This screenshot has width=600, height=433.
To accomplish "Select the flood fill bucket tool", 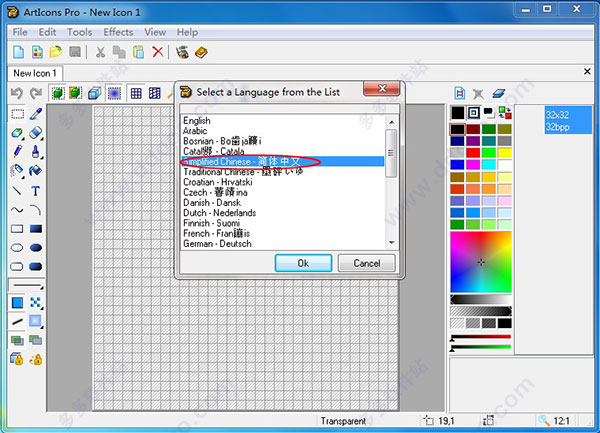I will point(36,170).
